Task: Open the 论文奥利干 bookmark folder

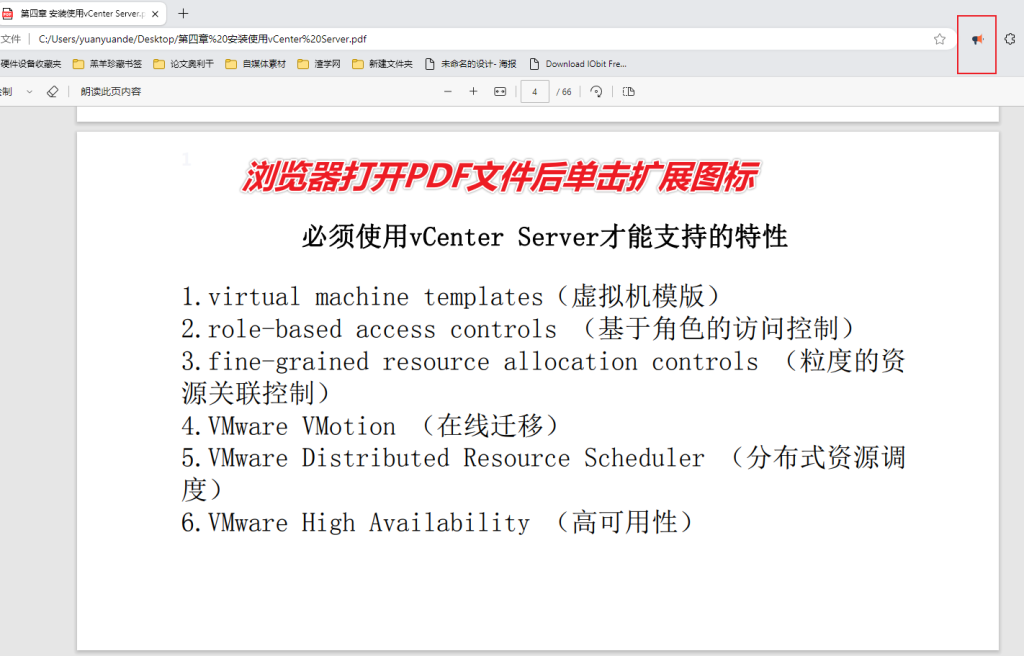Action: click(x=183, y=63)
